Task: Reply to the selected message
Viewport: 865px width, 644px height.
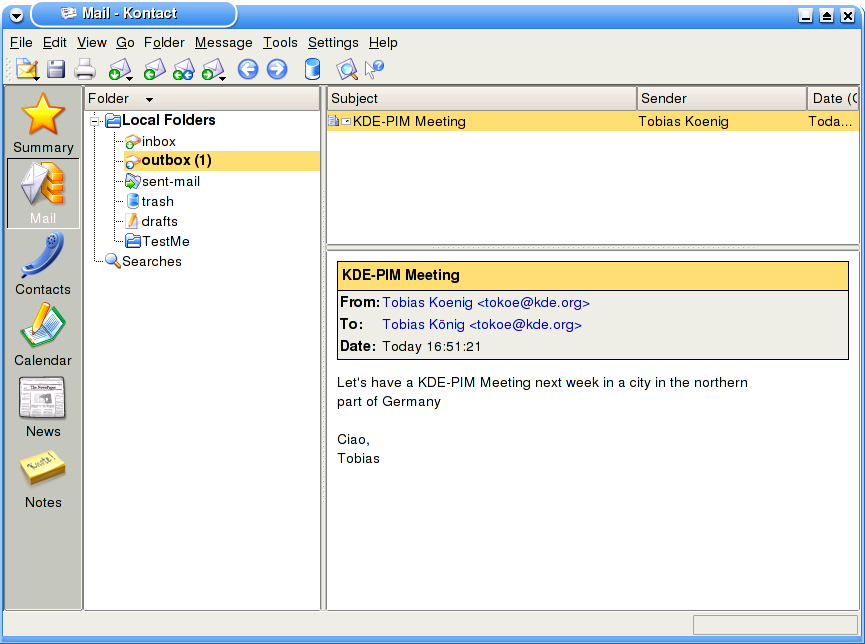Action: (x=154, y=70)
